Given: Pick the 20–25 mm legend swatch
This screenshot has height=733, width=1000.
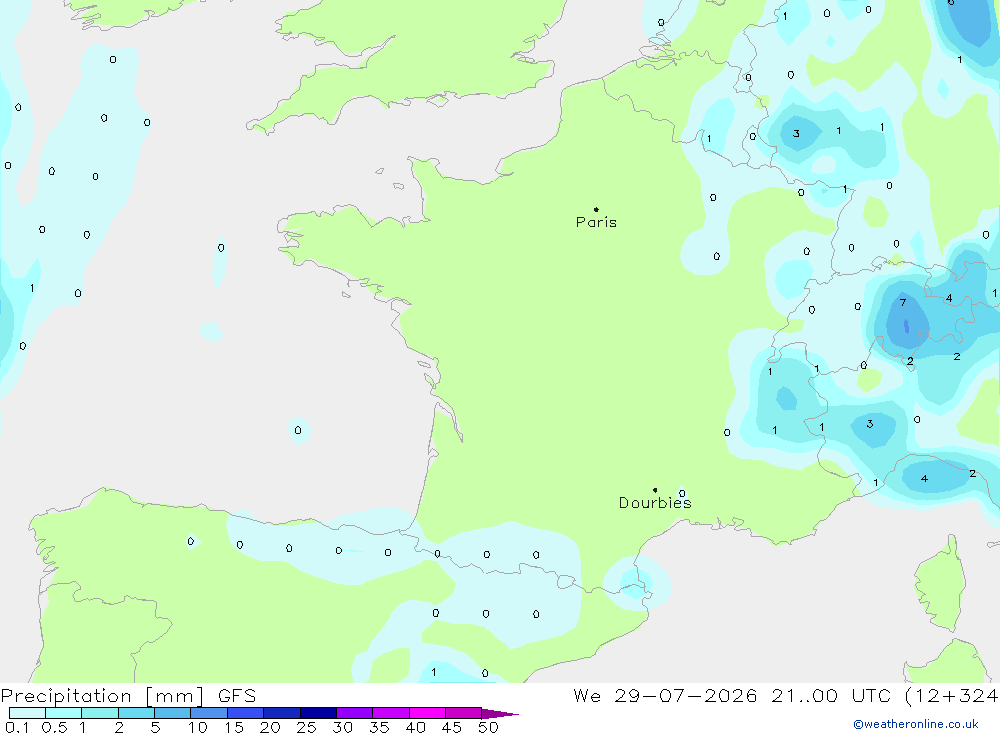Looking at the screenshot, I should pyautogui.click(x=281, y=713).
